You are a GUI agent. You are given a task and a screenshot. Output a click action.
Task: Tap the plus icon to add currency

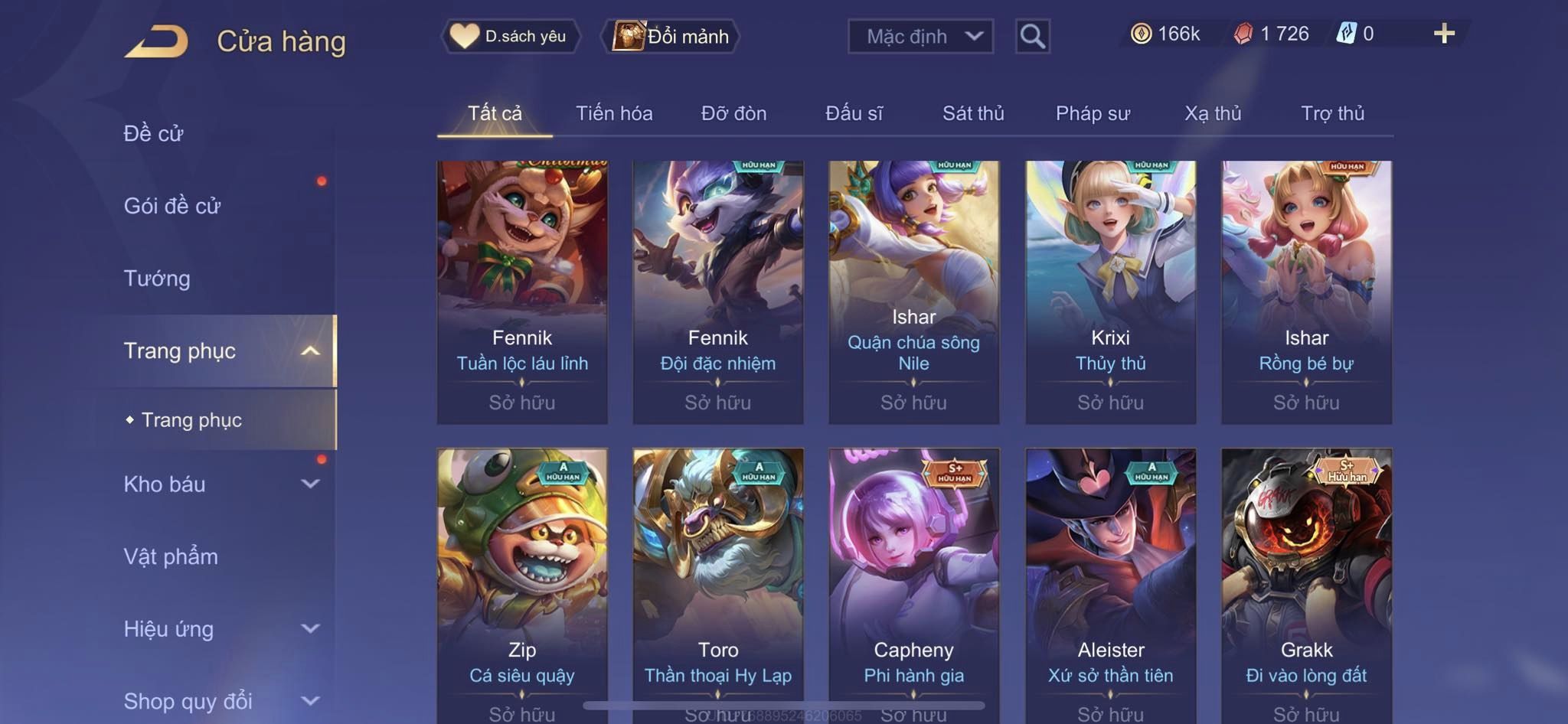(x=1444, y=33)
